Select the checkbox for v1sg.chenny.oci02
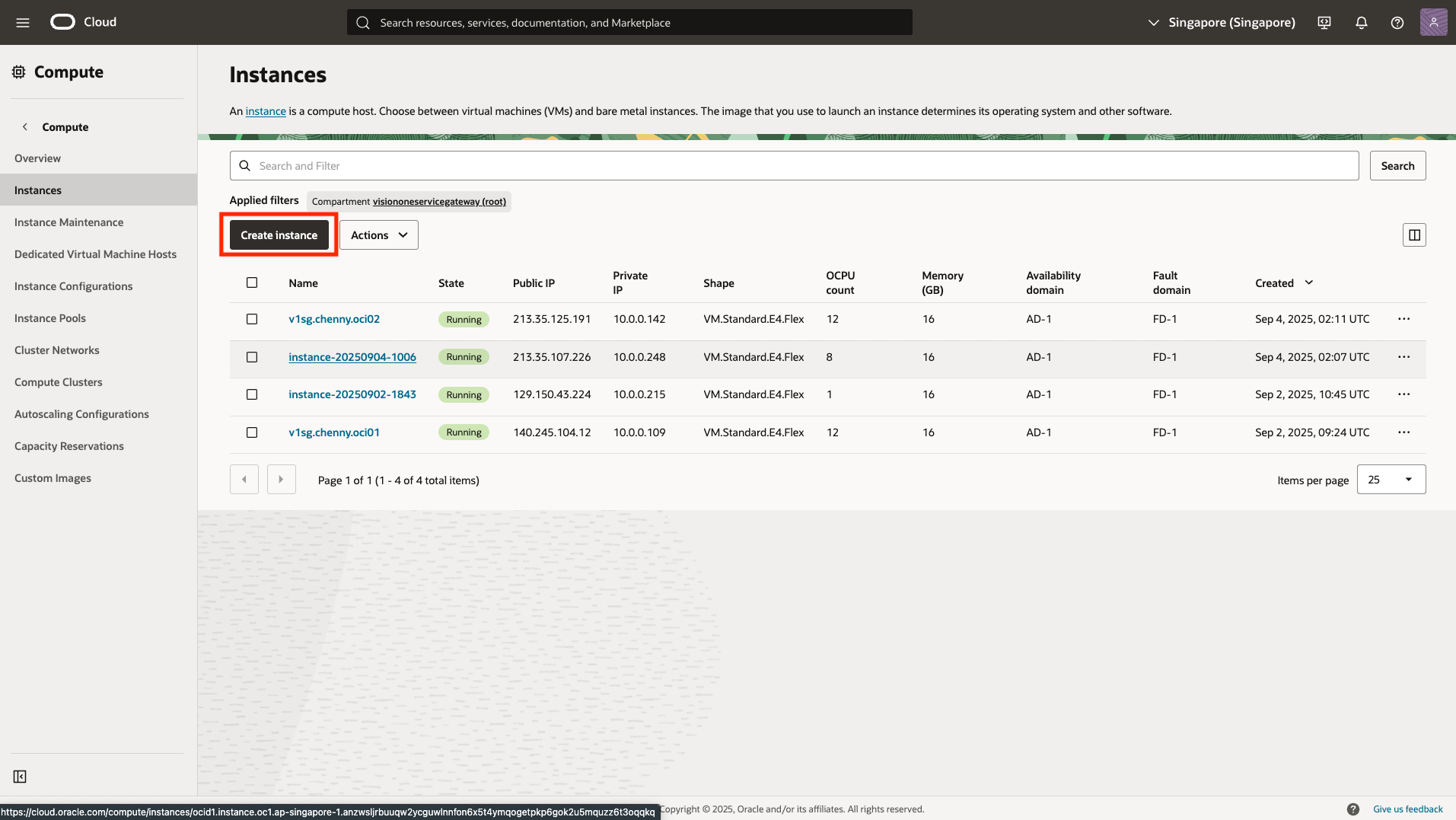The image size is (1456, 820). coord(252,319)
